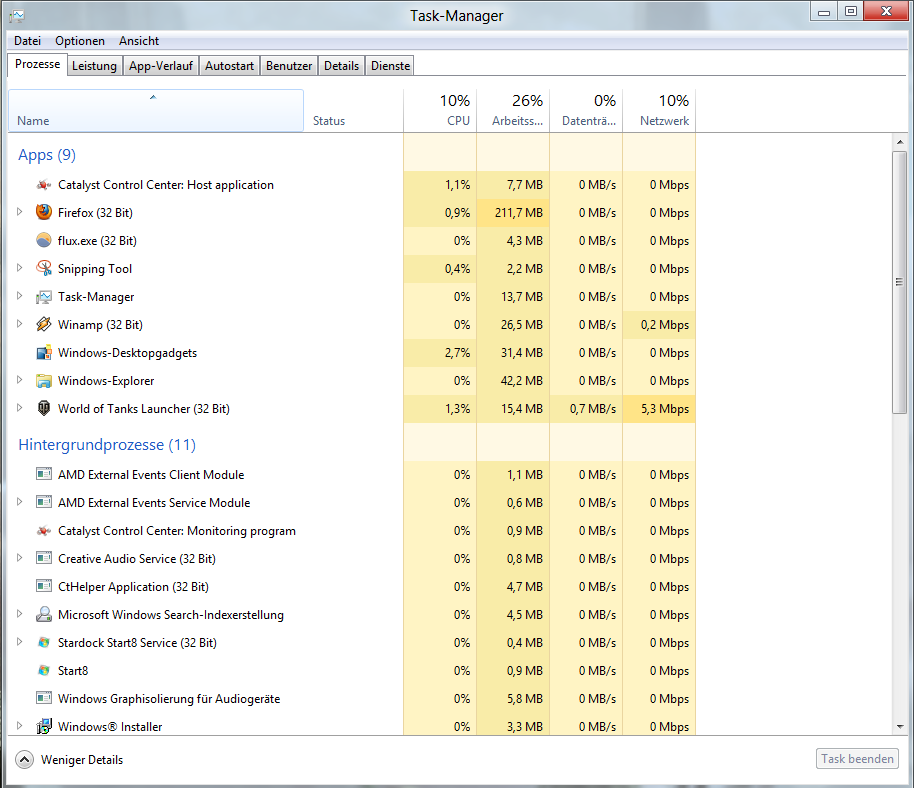Click the AMD External Events Service Module icon
The height and width of the screenshot is (788, 914).
click(x=44, y=502)
